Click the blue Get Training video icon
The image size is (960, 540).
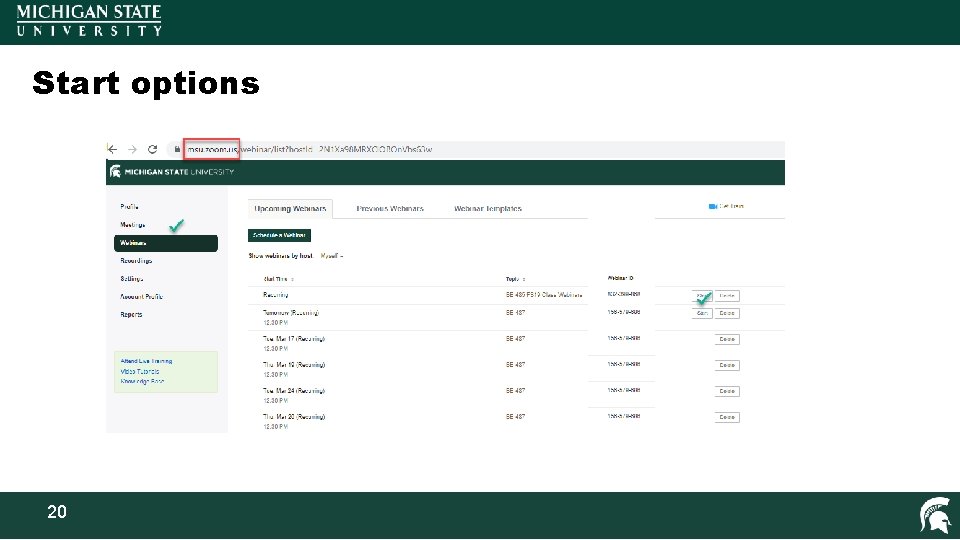[712, 206]
